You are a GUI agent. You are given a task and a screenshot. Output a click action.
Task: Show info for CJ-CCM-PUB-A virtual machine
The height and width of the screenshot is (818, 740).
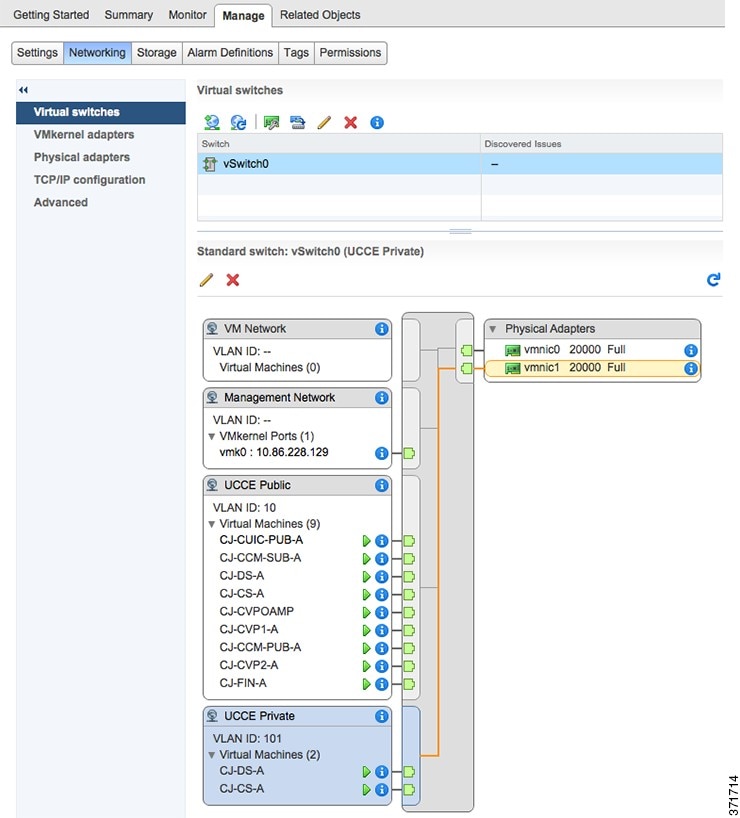(x=381, y=648)
